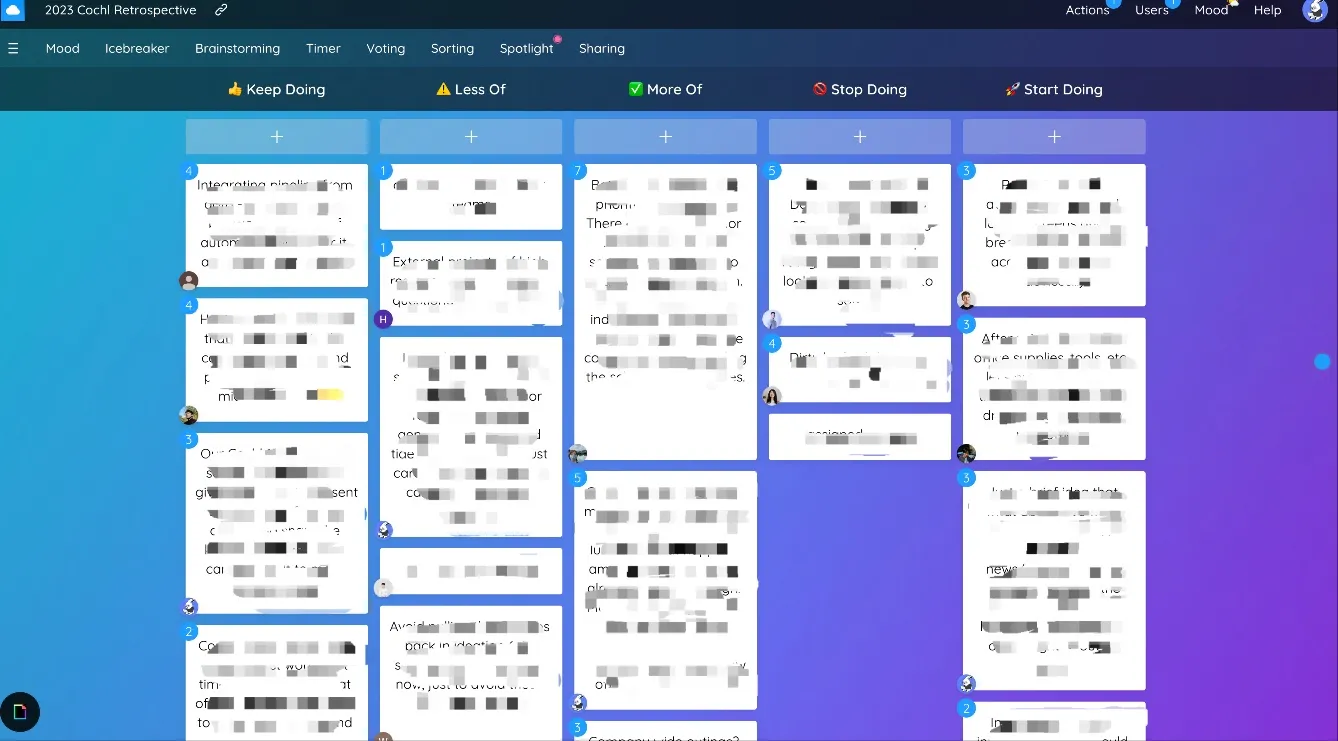Click vote badge 2 on last Start Doing card
This screenshot has width=1338, height=741.
[966, 708]
